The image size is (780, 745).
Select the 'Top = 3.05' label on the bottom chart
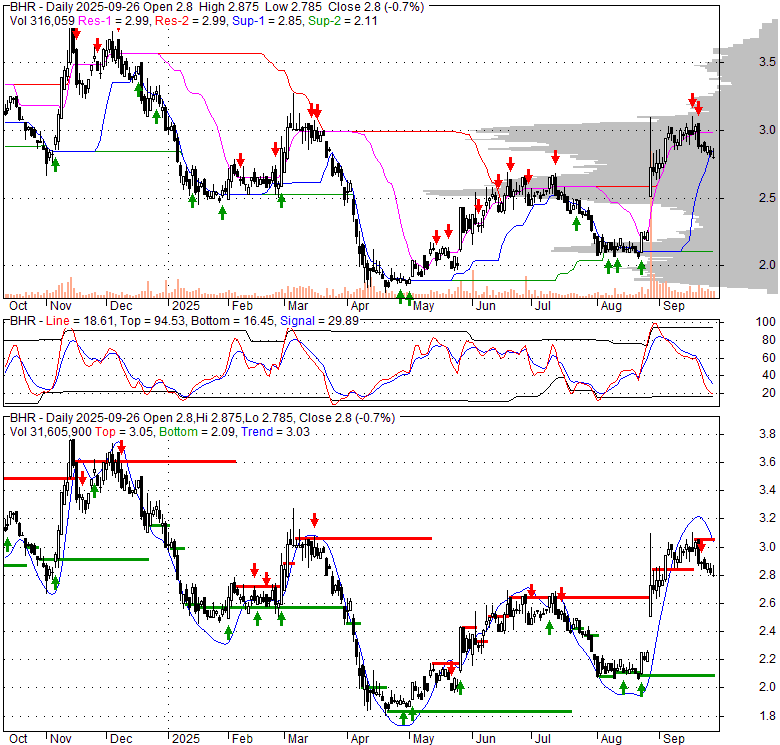pos(125,432)
